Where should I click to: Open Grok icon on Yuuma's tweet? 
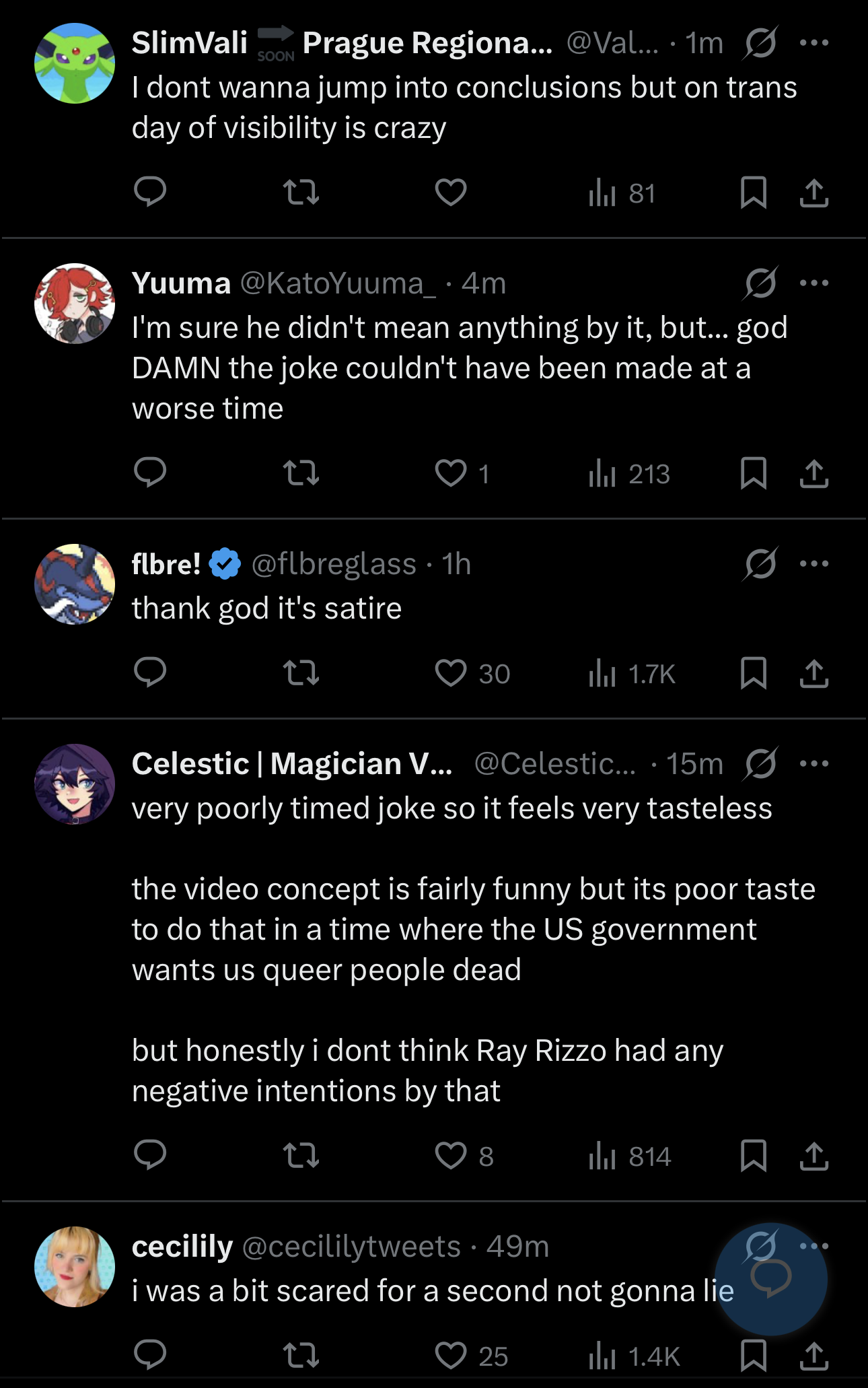pyautogui.click(x=760, y=283)
